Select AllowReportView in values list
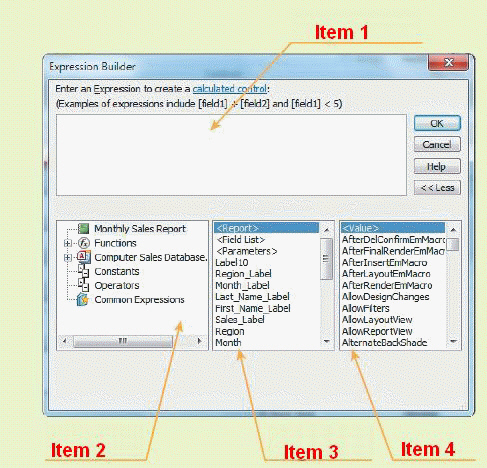 click(393, 332)
